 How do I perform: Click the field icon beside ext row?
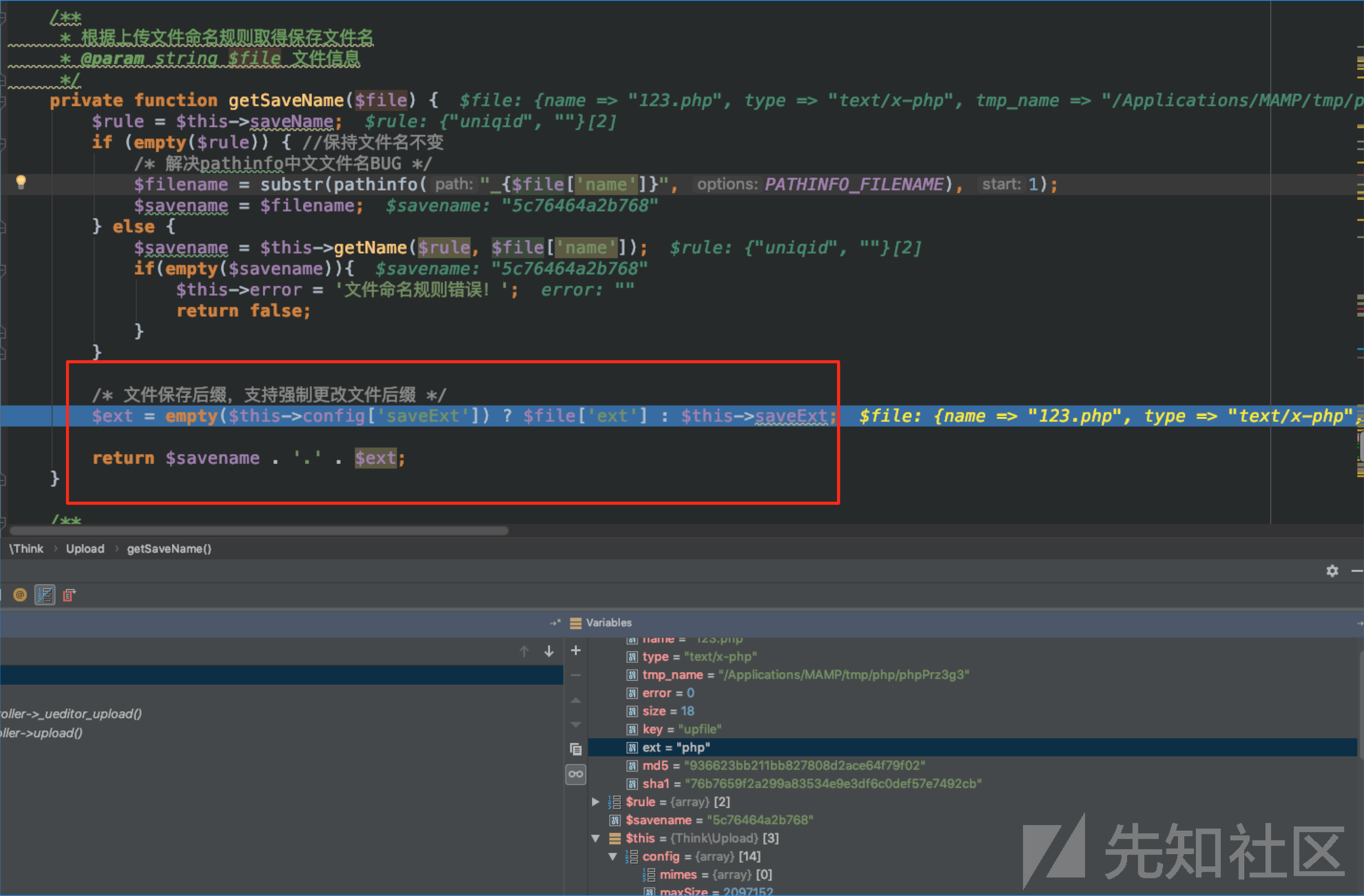point(632,748)
